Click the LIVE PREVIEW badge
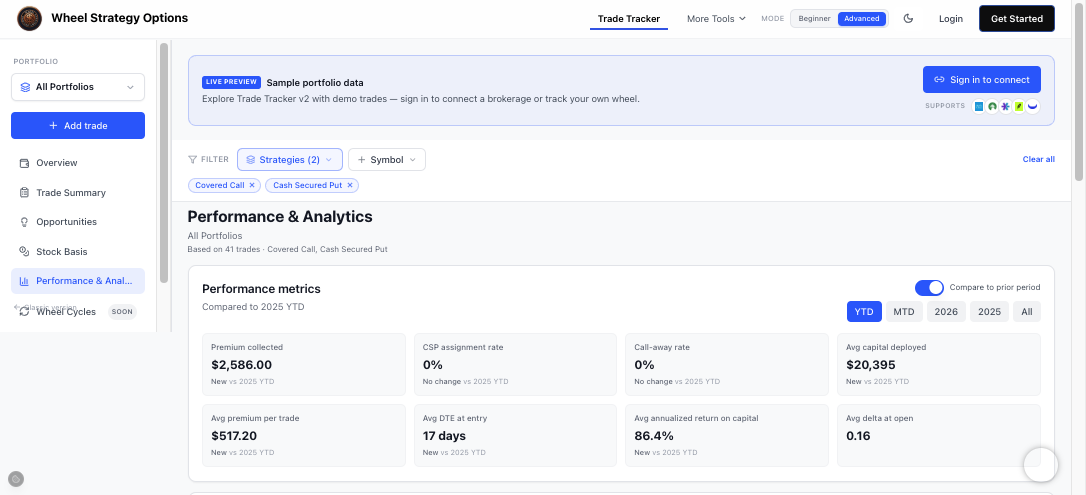The image size is (1086, 495). [x=231, y=82]
